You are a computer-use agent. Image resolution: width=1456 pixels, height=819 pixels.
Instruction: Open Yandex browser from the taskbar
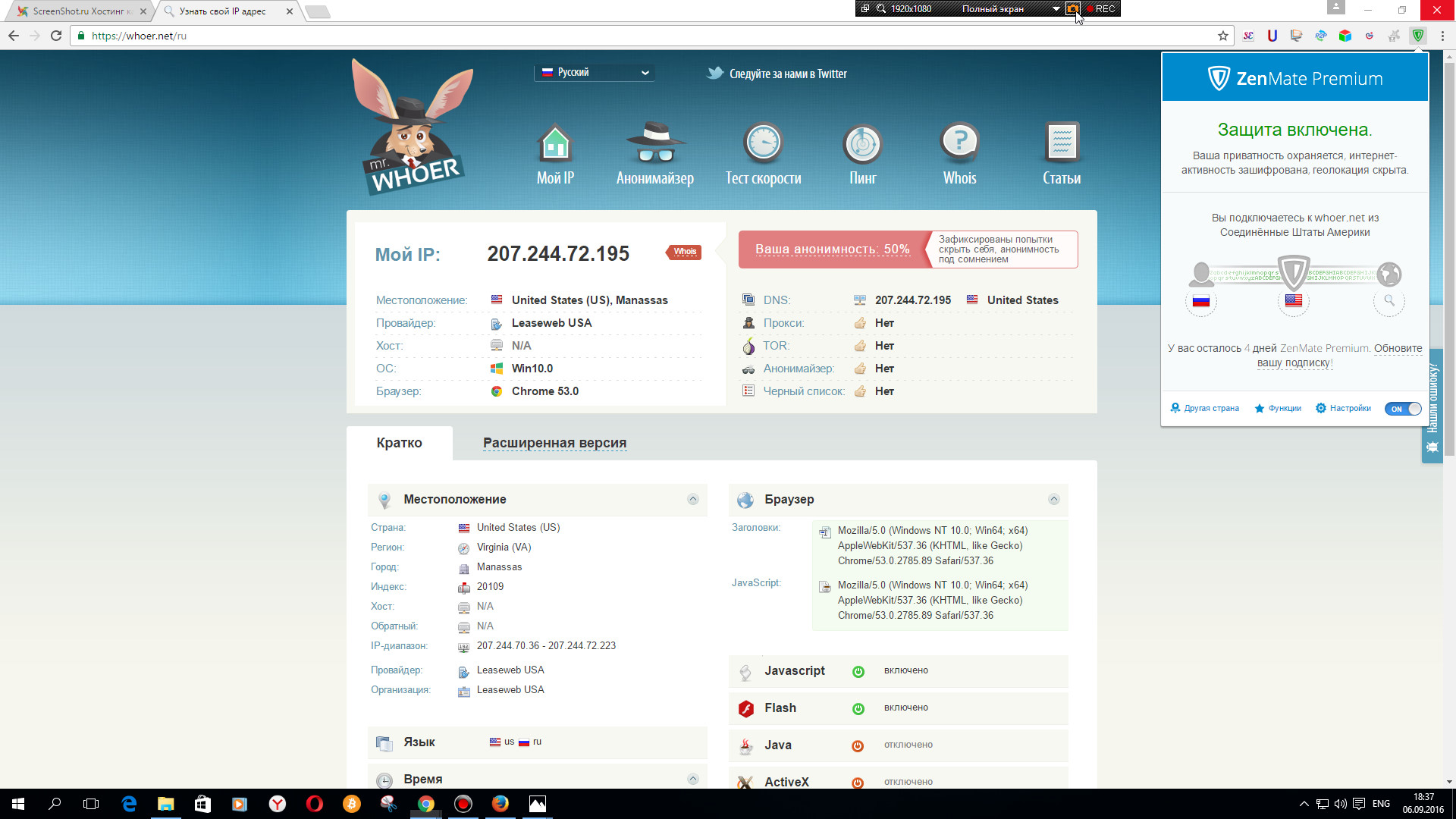278,804
